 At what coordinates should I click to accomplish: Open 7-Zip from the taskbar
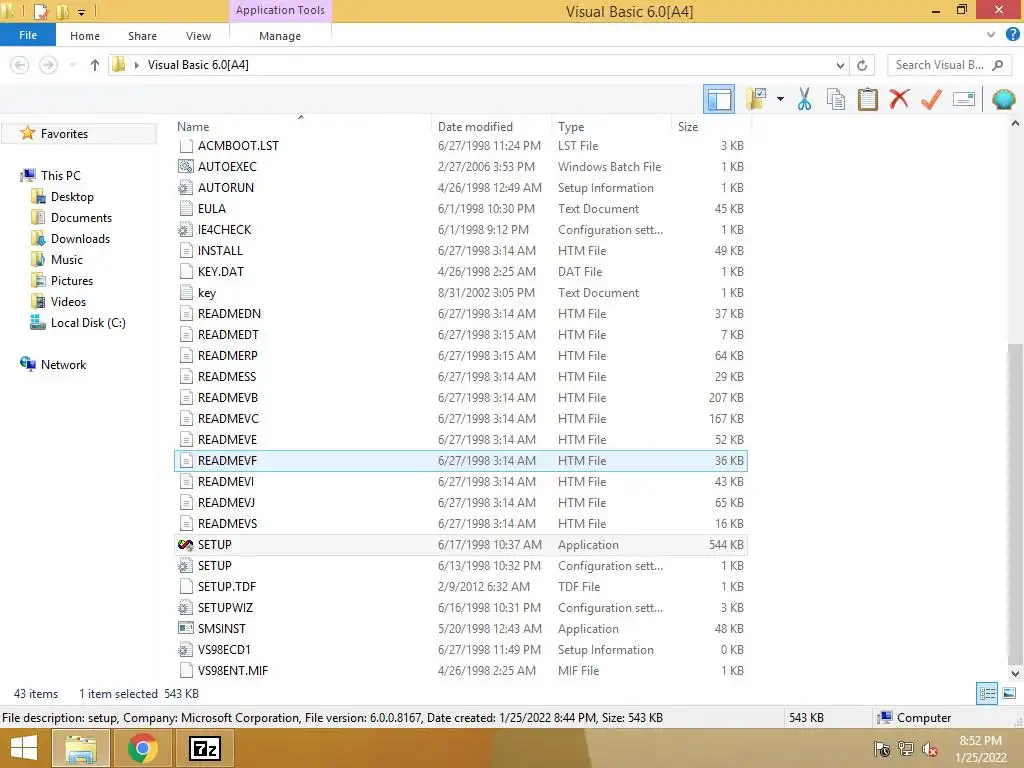(x=204, y=748)
